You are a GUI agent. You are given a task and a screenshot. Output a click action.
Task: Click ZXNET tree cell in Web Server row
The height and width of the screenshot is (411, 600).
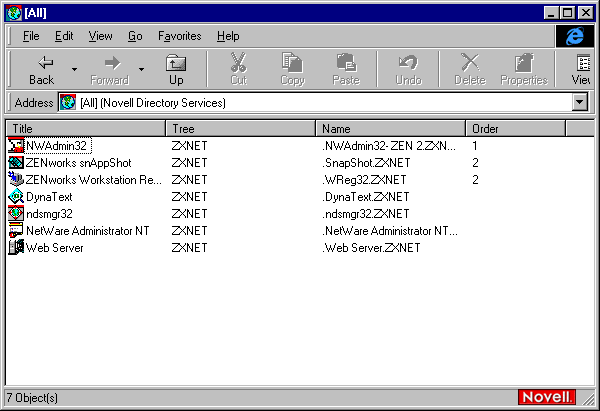point(189,247)
